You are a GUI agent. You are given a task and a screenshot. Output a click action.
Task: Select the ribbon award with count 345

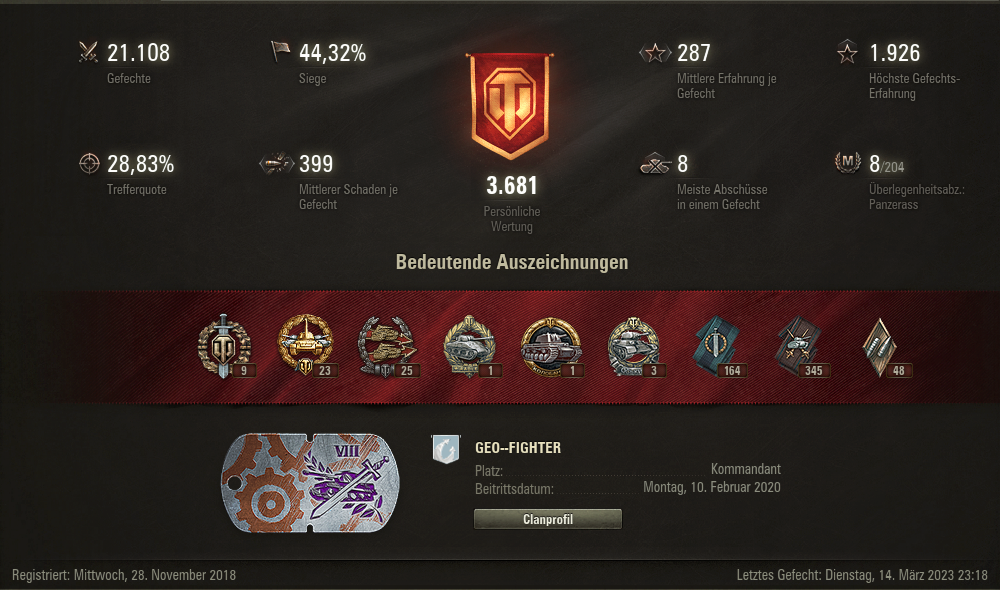tap(799, 346)
